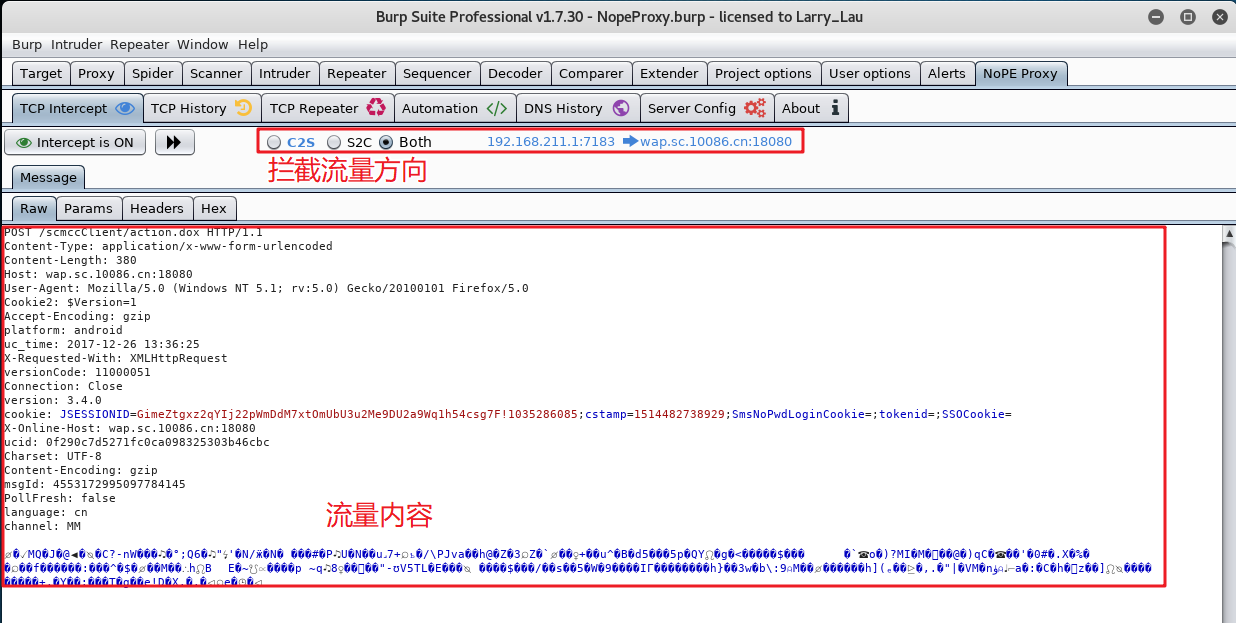The image size is (1236, 623).
Task: Select the NoPE Proxy tab
Action: (x=1020, y=73)
